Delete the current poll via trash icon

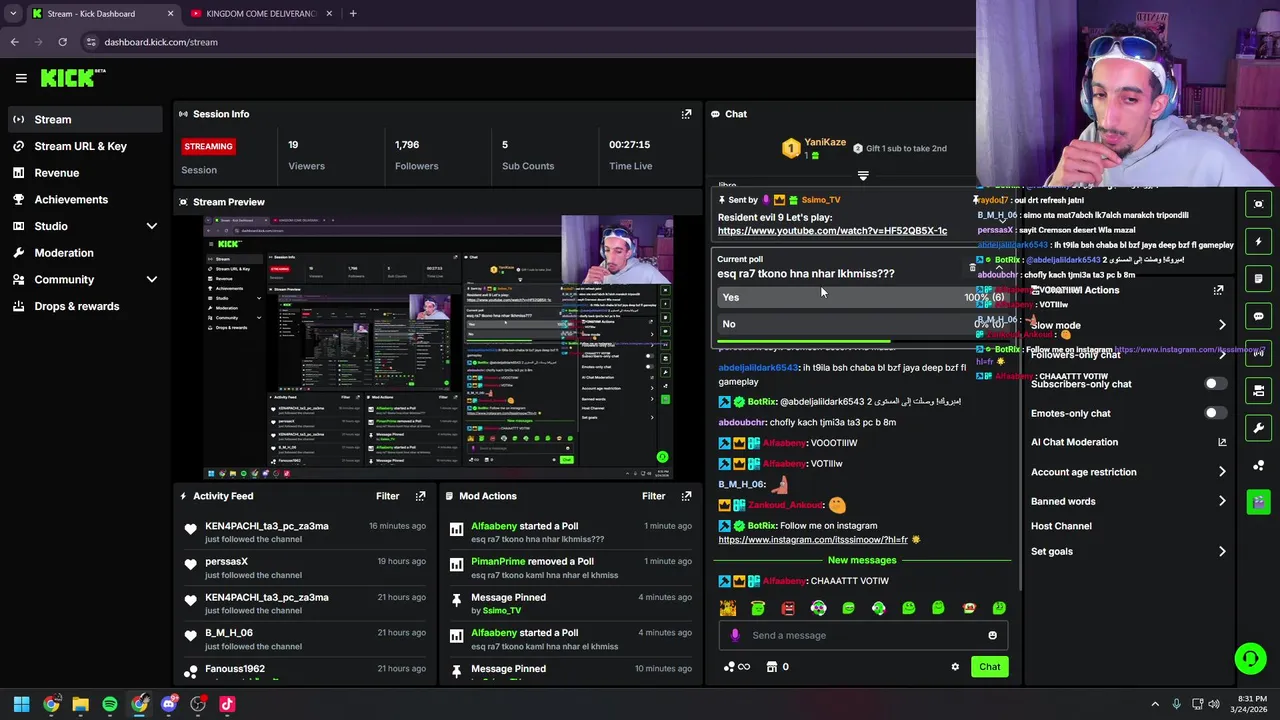pos(972,268)
